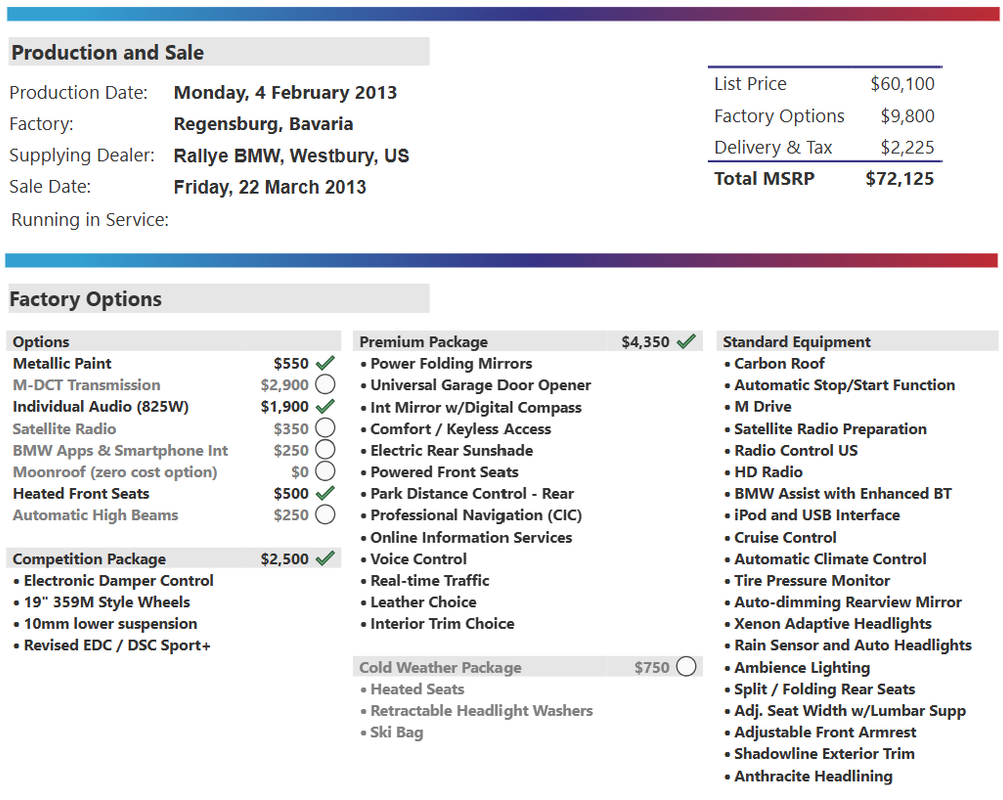Click dealer 'Rallye BMW, Westbury, US'
Image resolution: width=1003 pixels, height=800 pixels.
point(292,155)
